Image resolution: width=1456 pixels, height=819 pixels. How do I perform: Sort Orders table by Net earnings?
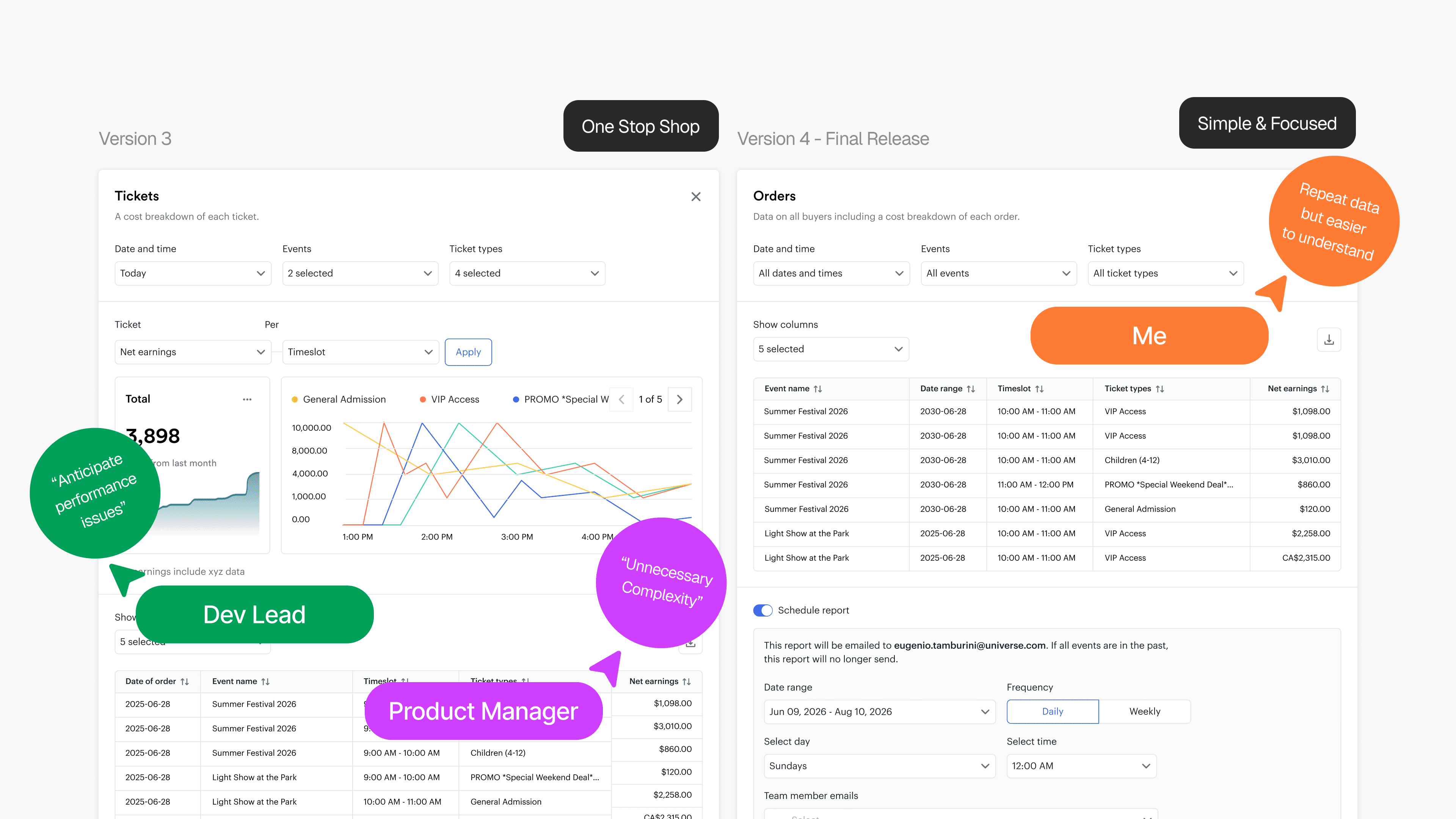click(x=1325, y=389)
